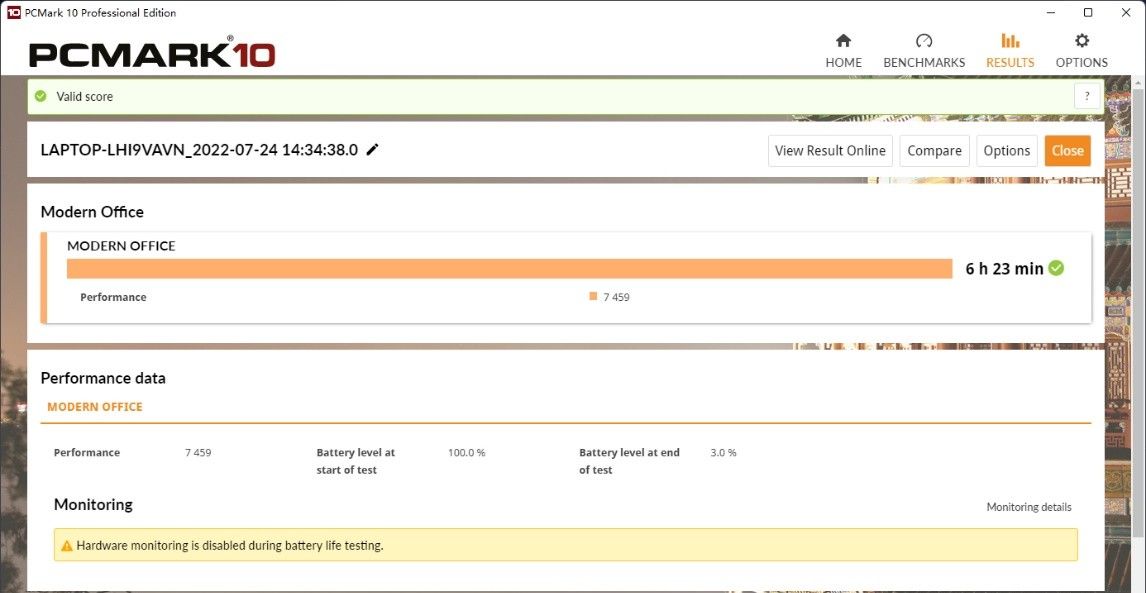Click the Compare button

(x=934, y=151)
